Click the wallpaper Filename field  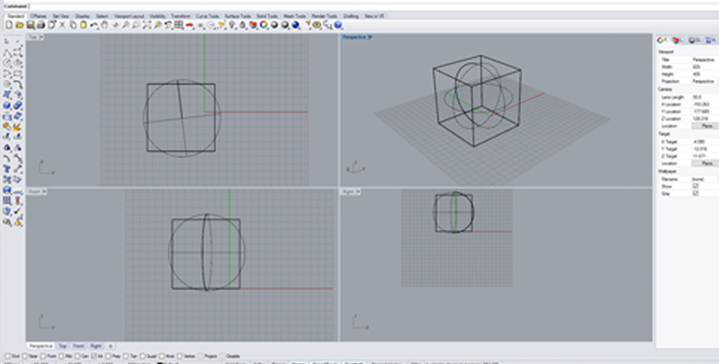705,179
